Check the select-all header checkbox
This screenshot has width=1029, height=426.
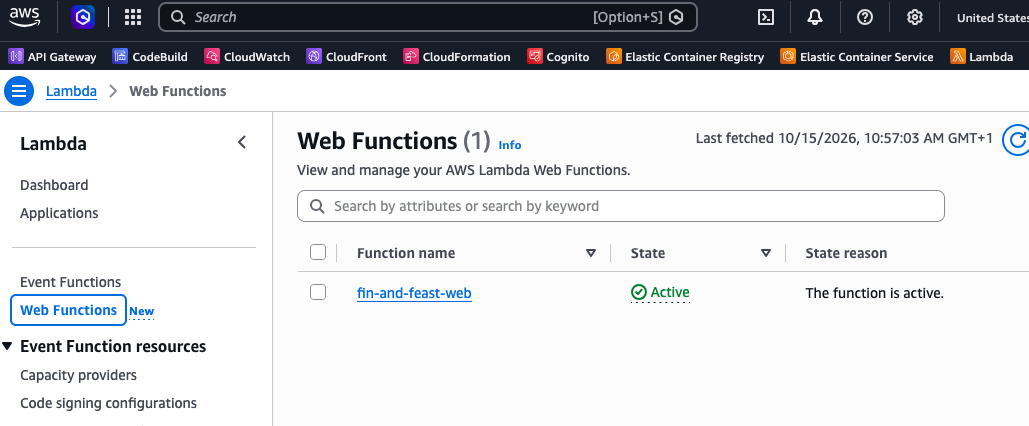point(318,252)
